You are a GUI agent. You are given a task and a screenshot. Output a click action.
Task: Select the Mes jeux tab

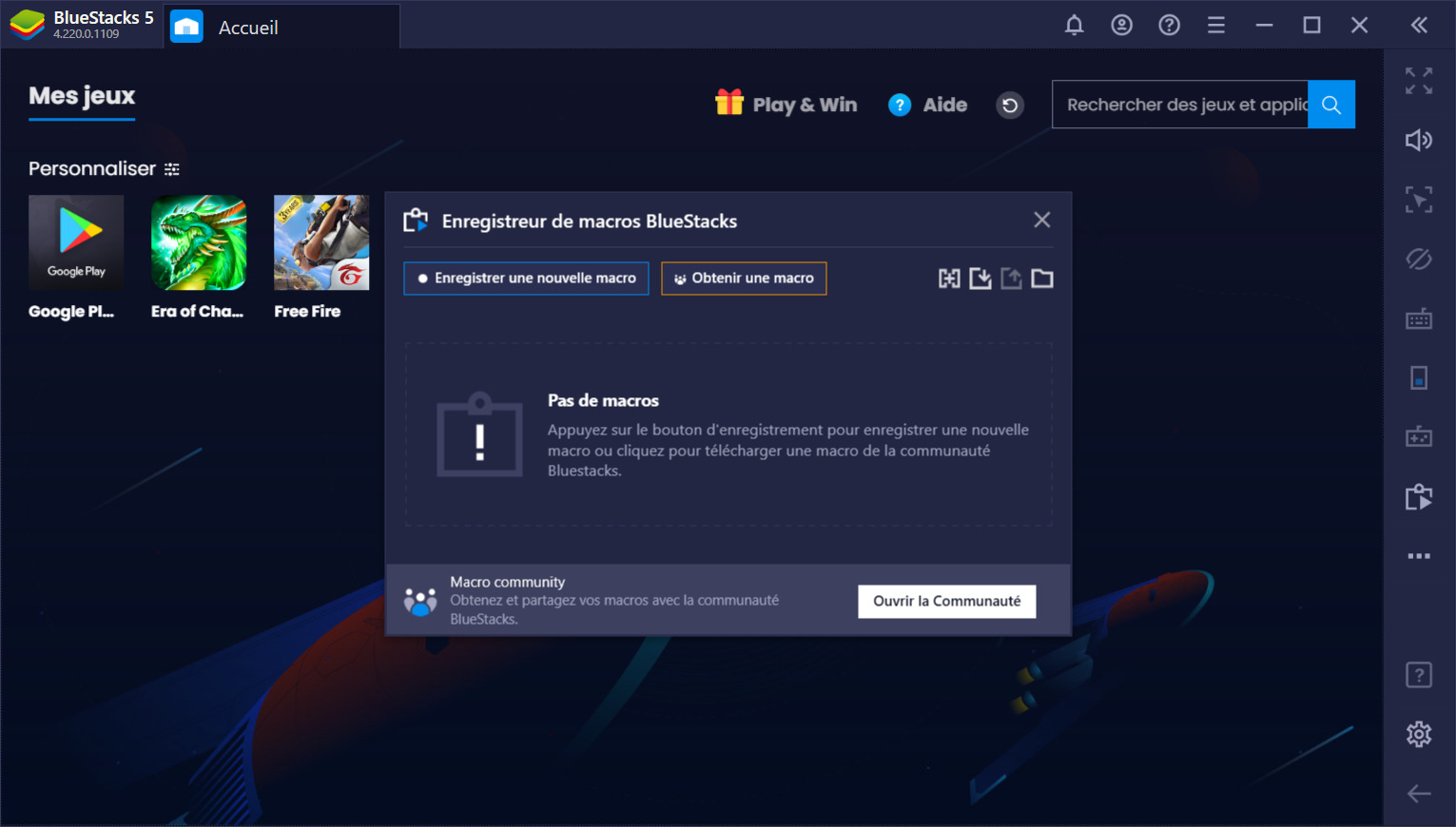[82, 97]
